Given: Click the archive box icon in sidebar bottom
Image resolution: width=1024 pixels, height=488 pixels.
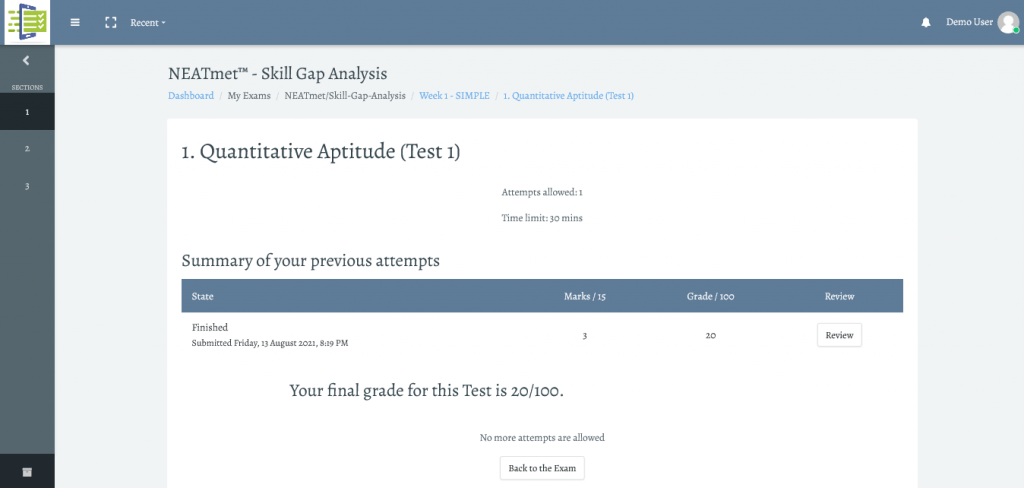Looking at the screenshot, I should [27, 472].
